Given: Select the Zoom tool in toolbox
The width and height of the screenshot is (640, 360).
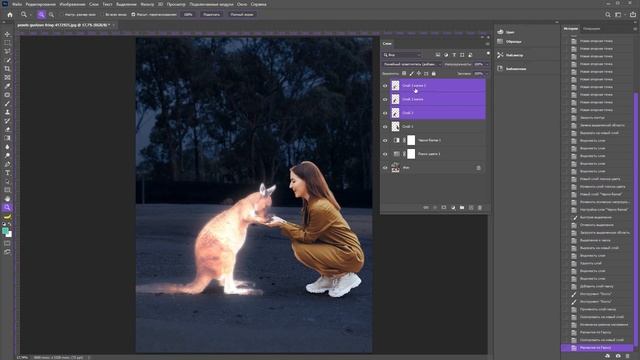Looking at the screenshot, I should tap(7, 207).
